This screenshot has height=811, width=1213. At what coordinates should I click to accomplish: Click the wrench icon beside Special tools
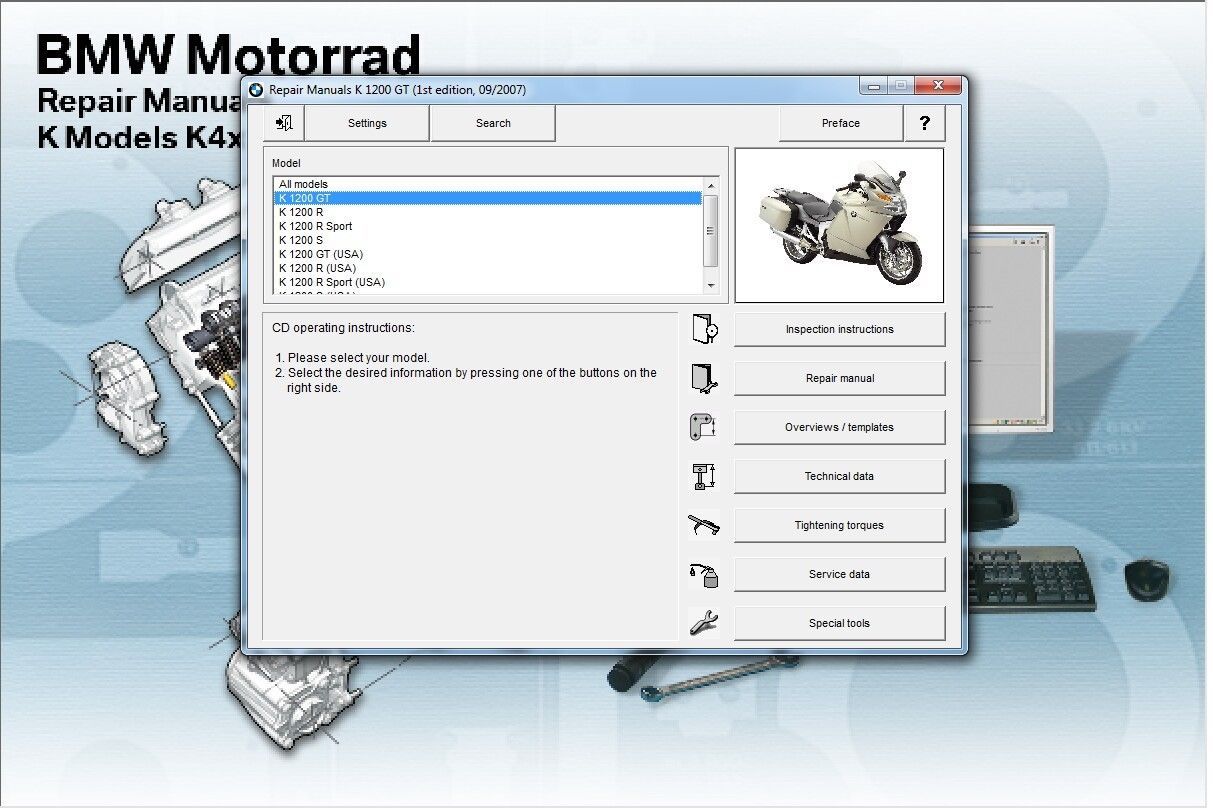click(x=704, y=622)
